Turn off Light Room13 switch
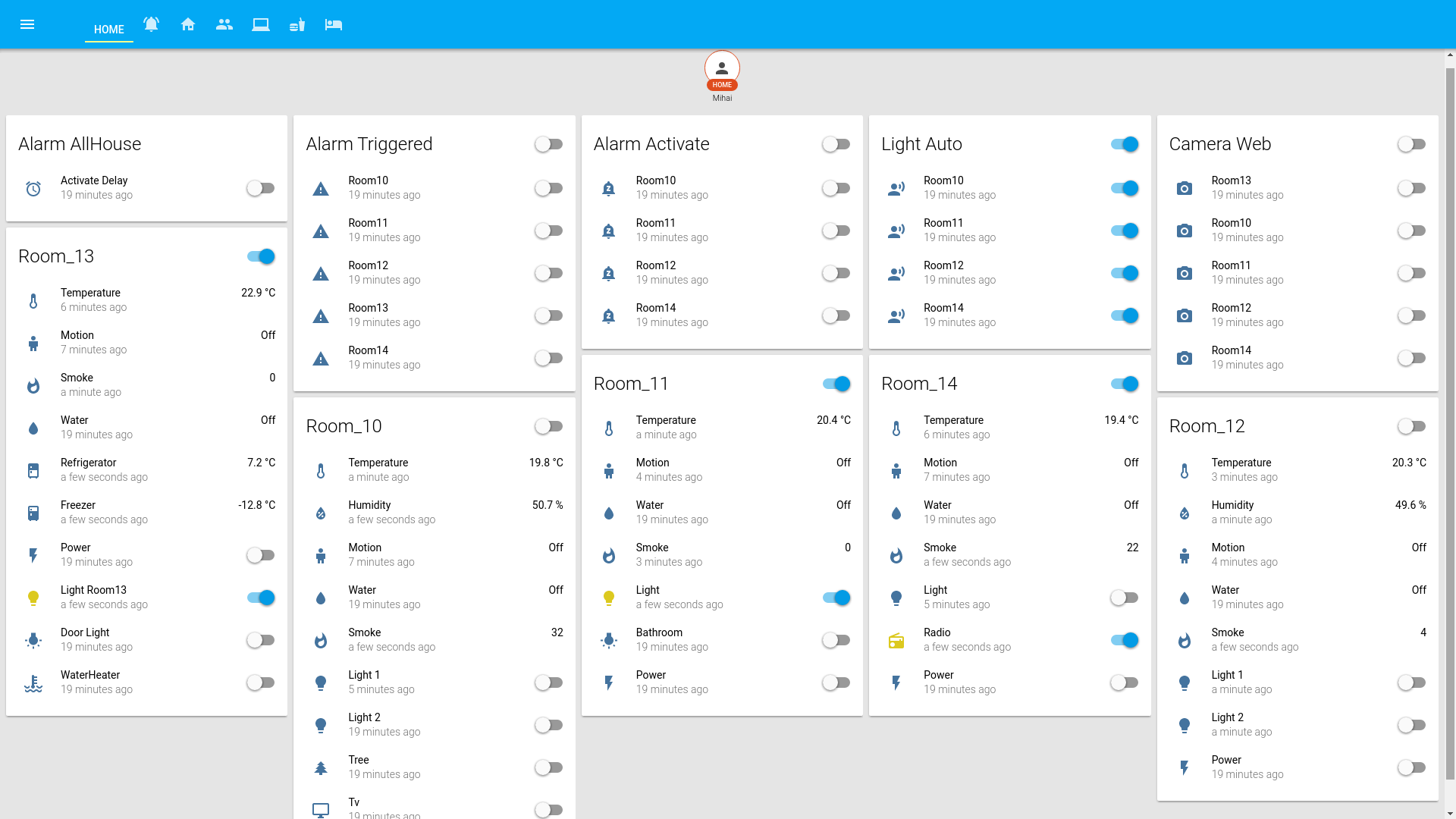The width and height of the screenshot is (1456, 819). click(x=260, y=598)
